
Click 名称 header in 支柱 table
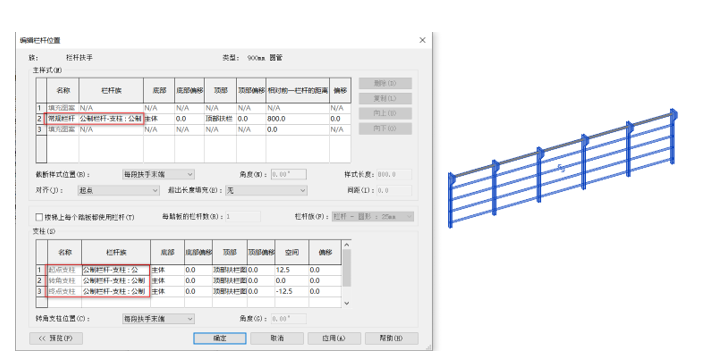(x=64, y=253)
